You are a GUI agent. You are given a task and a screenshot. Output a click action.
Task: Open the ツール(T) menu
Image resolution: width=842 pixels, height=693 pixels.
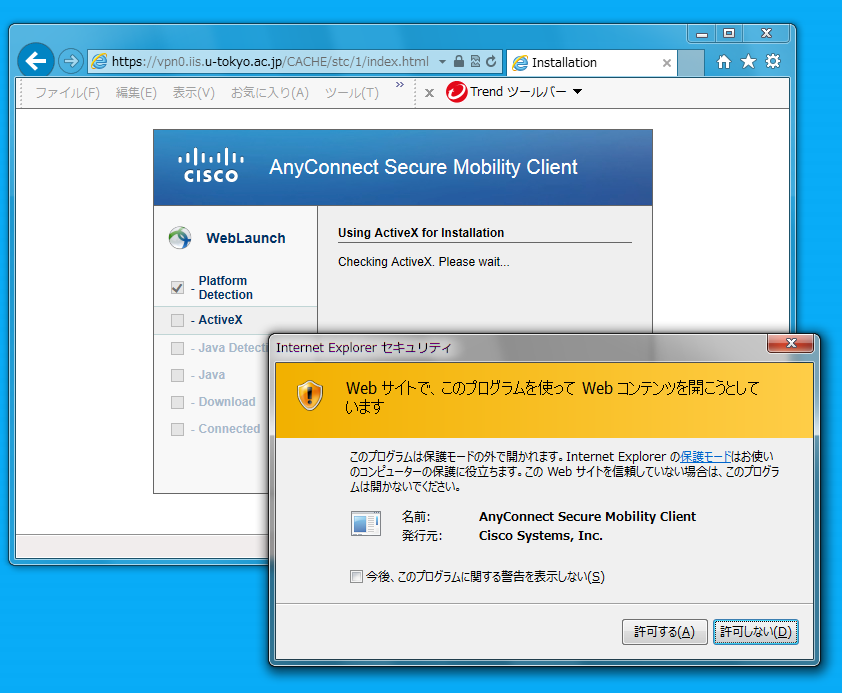(x=352, y=93)
